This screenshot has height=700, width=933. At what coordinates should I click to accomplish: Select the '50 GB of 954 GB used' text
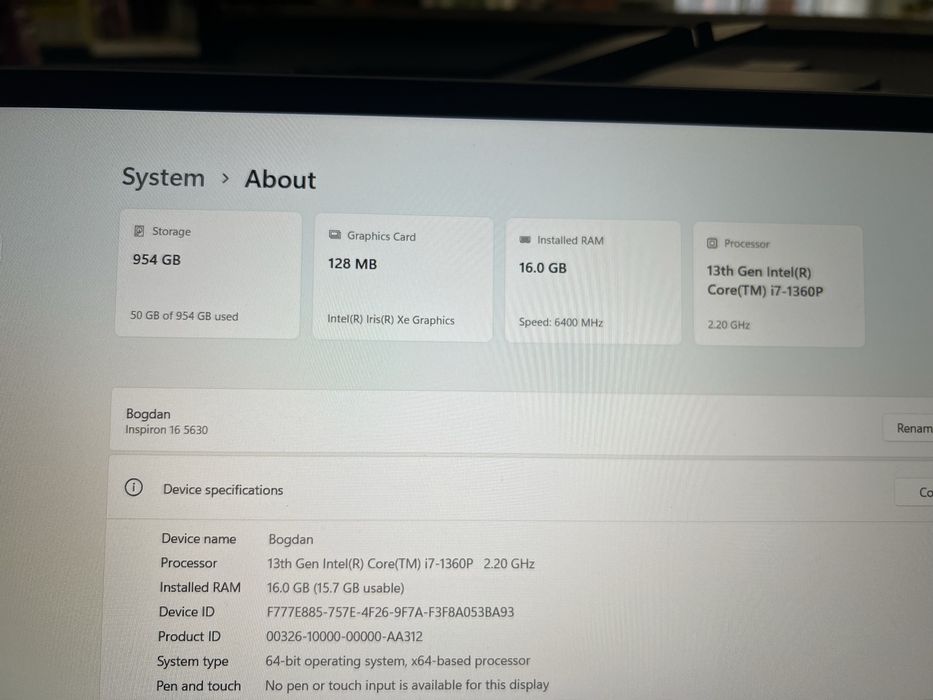coord(184,316)
